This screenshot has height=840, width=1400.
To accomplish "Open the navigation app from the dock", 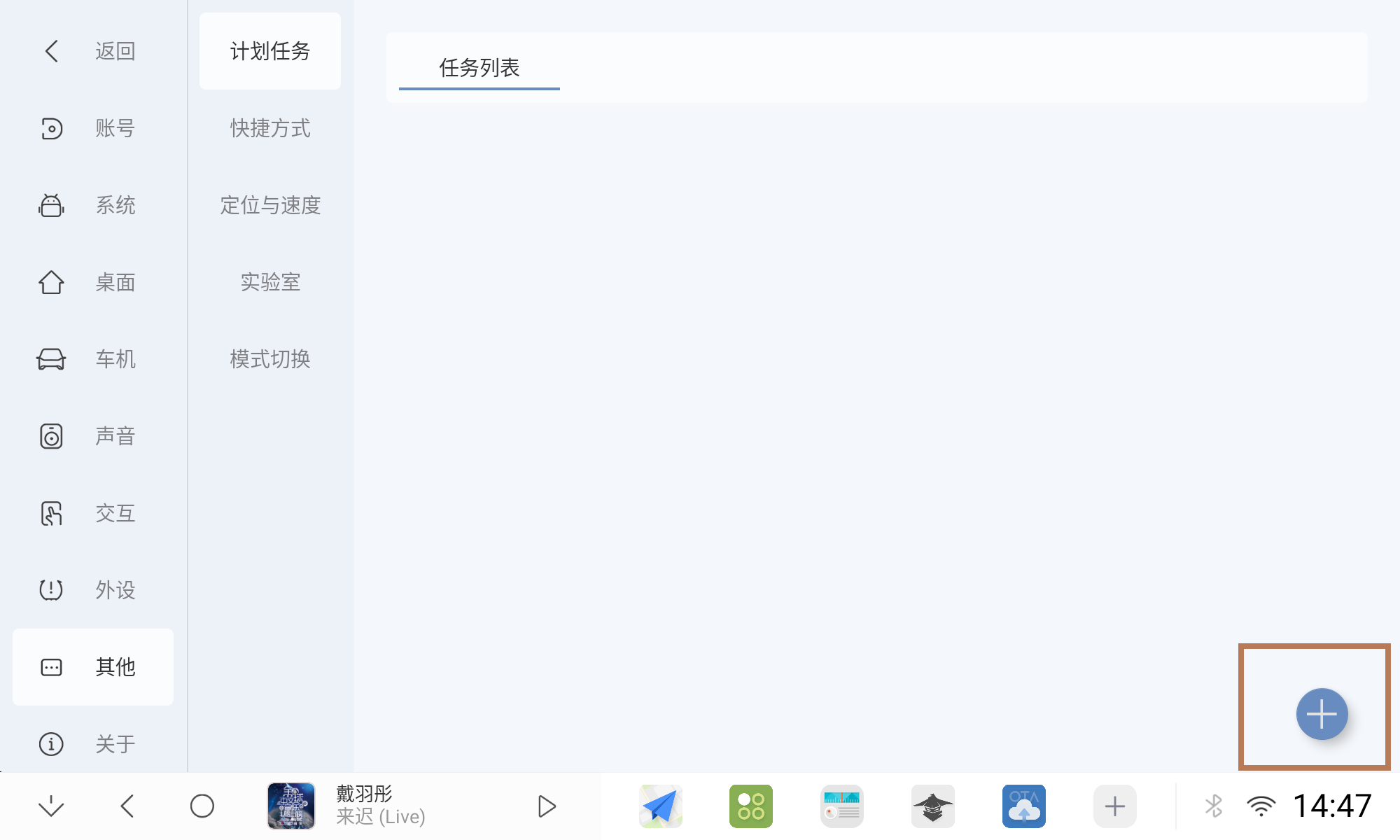I will pos(660,806).
